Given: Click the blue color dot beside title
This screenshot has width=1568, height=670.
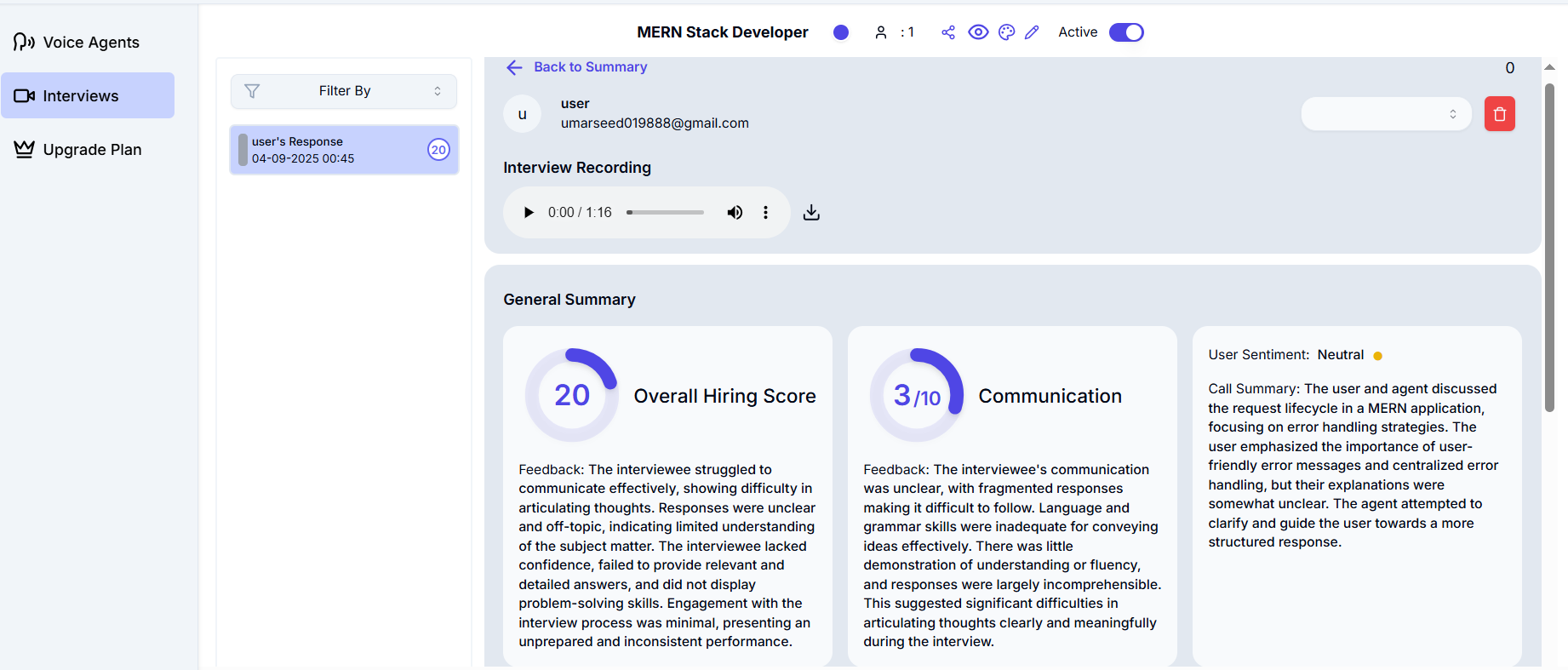Looking at the screenshot, I should click(841, 32).
